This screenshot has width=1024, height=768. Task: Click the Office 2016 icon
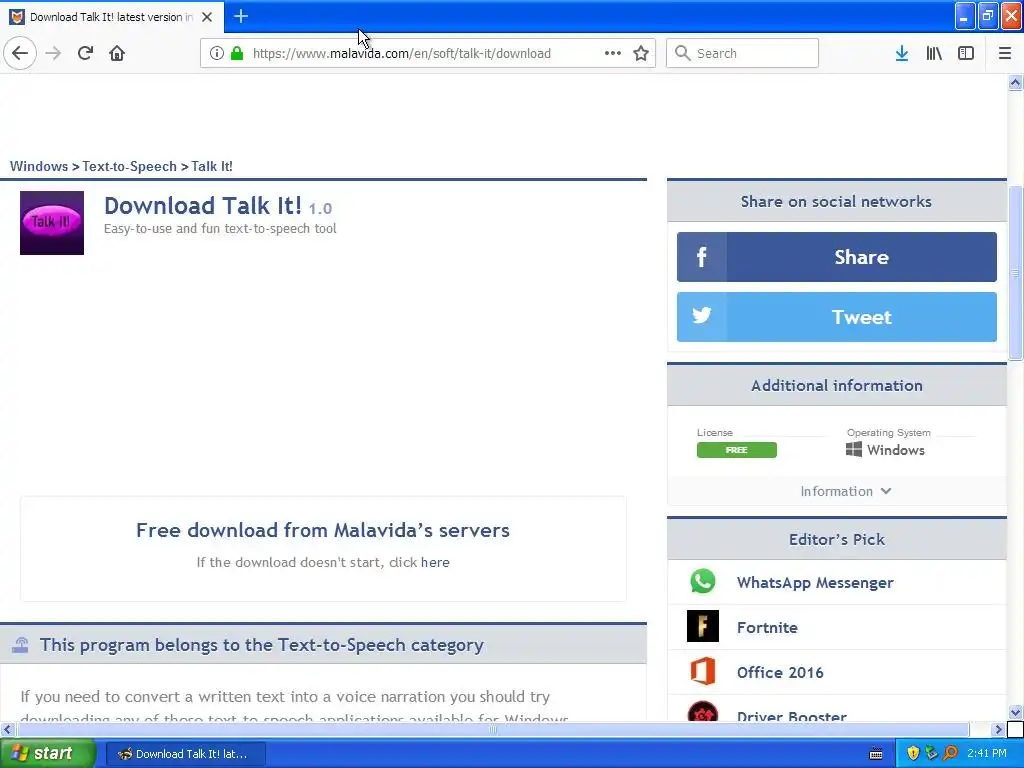(703, 671)
